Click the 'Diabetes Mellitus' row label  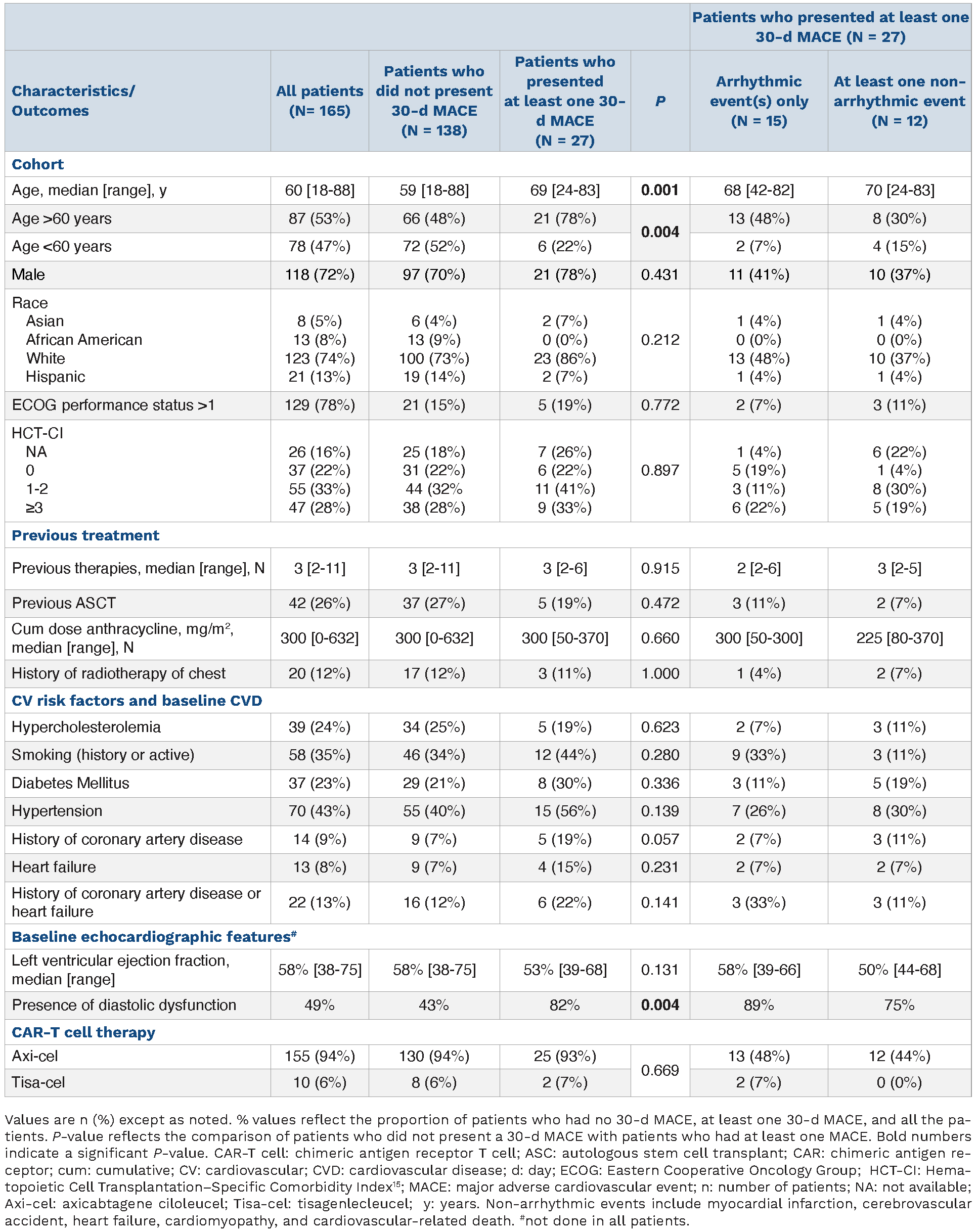pos(70,783)
